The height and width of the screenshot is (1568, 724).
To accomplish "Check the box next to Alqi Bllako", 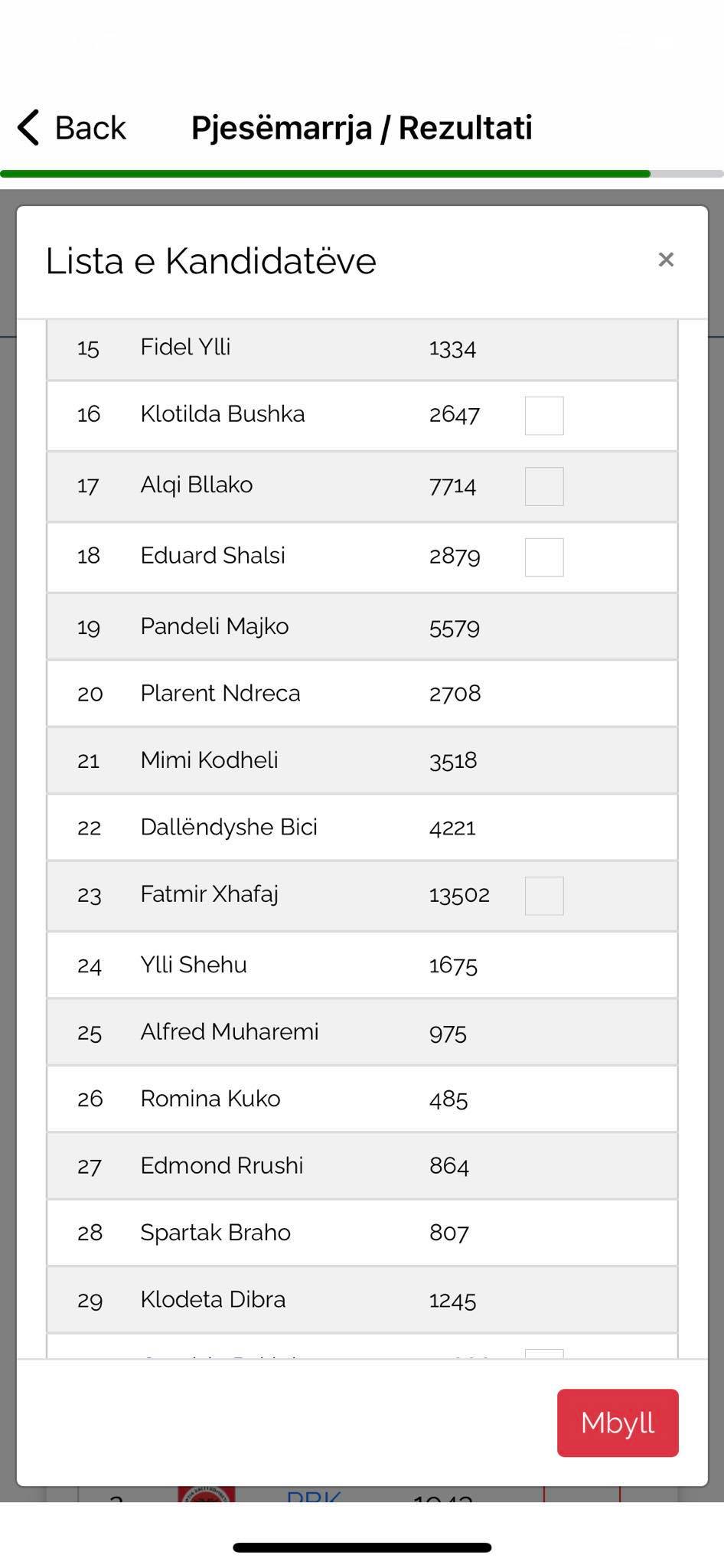I will pos(544,486).
